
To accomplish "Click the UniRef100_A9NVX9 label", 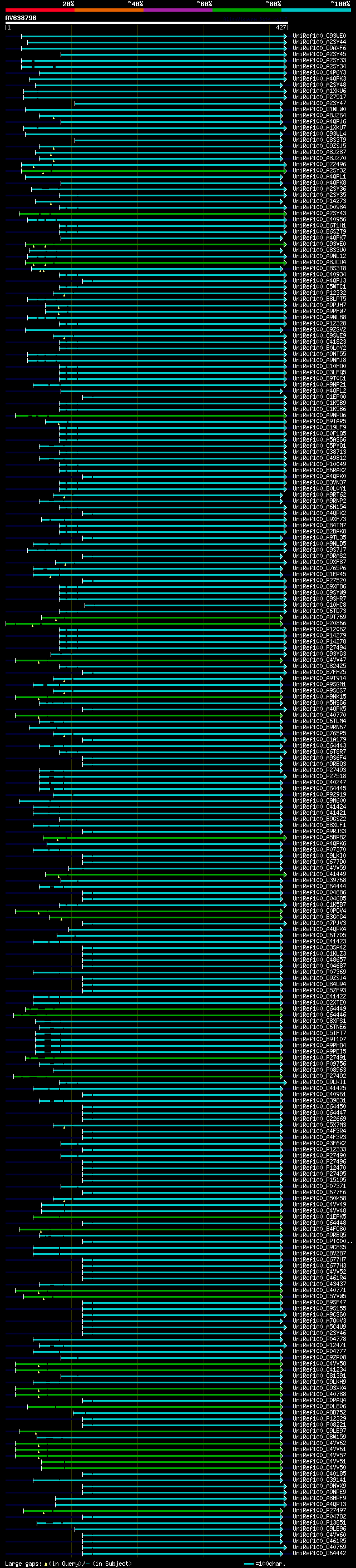I will click(x=319, y=1486).
